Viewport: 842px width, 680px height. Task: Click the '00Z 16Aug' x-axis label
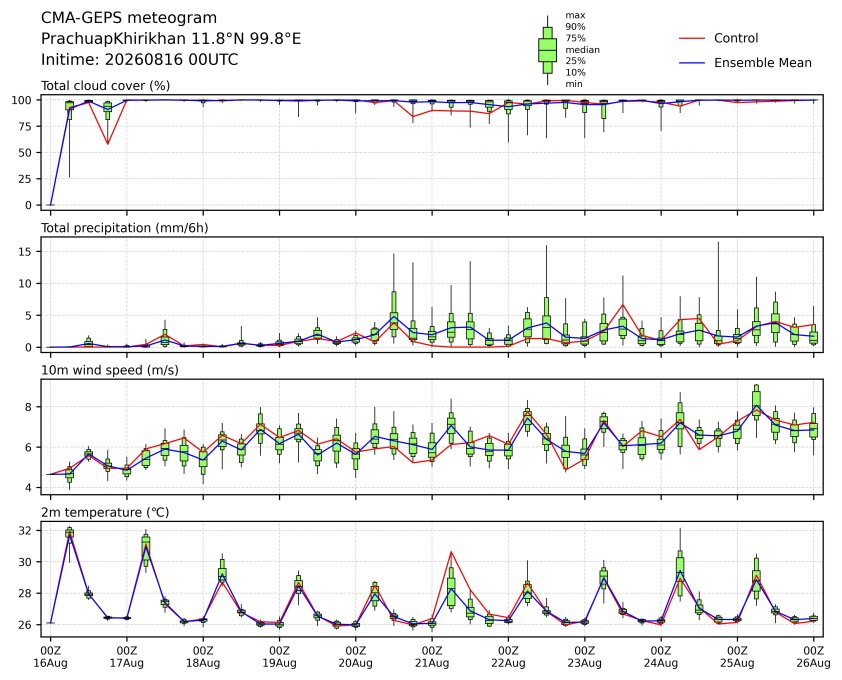click(x=50, y=657)
